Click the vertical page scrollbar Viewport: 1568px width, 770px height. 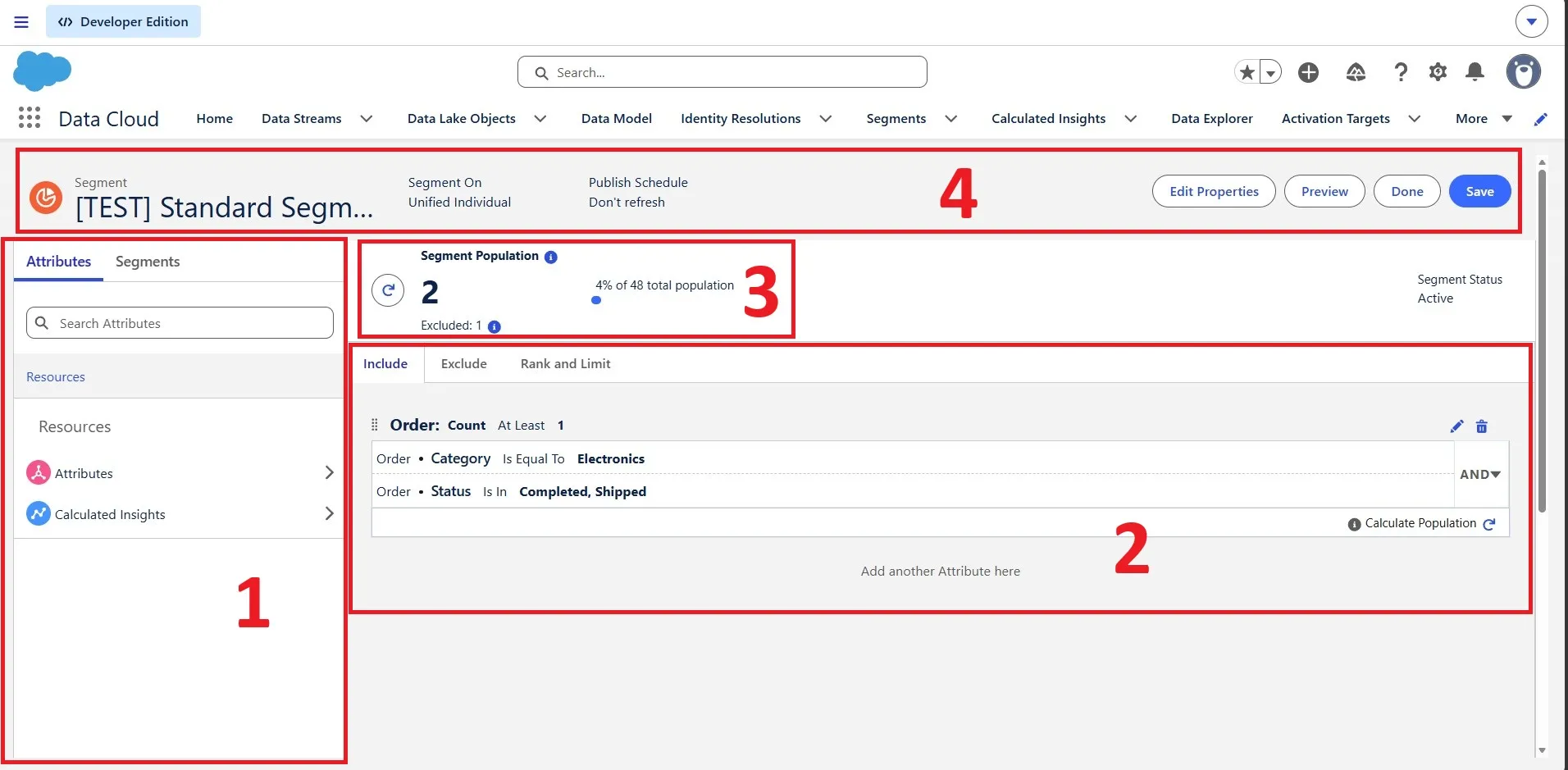tap(1542, 341)
